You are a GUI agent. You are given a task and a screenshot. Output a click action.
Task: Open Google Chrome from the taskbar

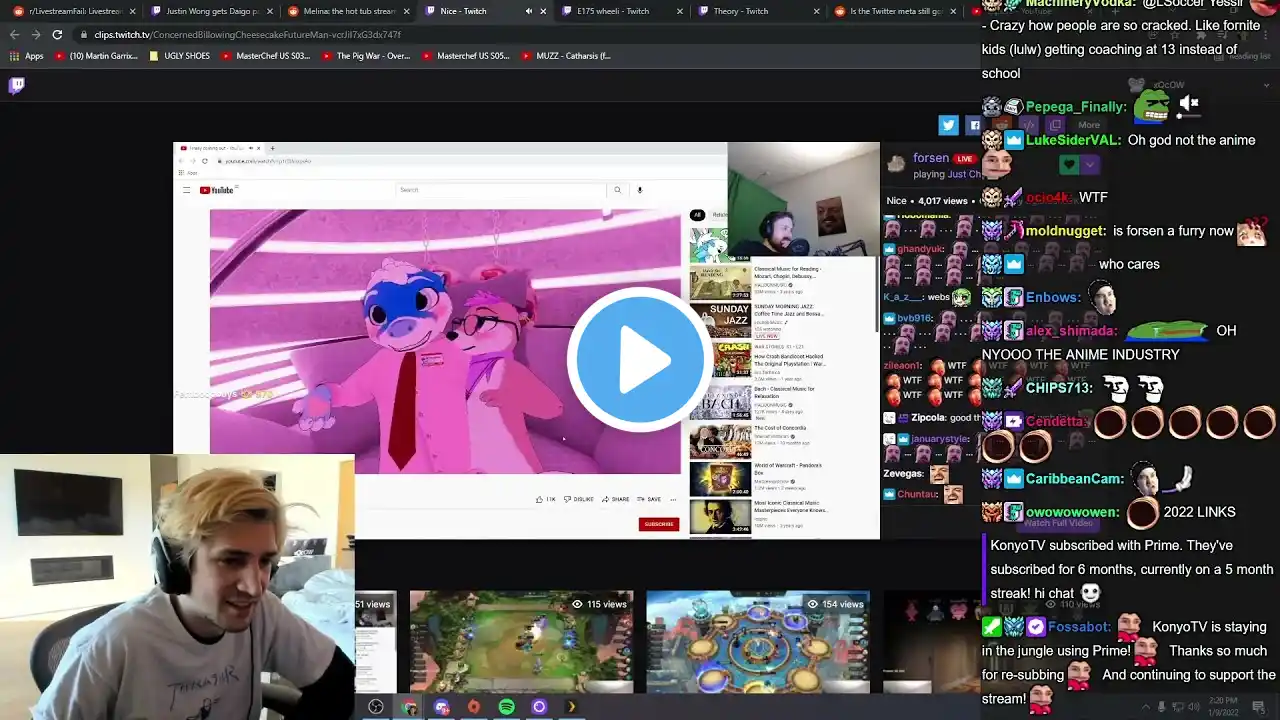click(409, 707)
